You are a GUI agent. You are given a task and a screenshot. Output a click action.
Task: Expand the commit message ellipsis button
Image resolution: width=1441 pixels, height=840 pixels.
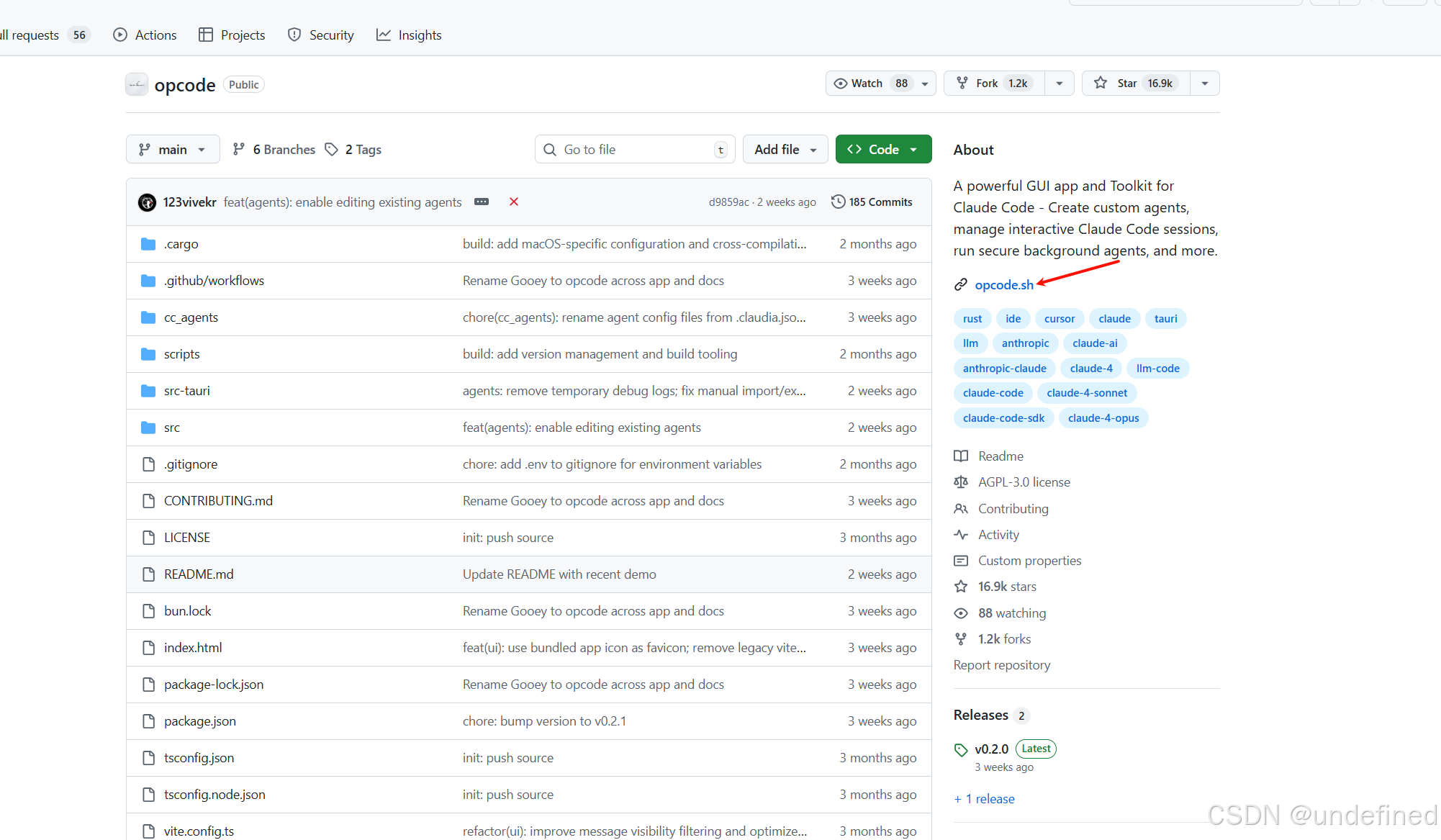coord(482,202)
